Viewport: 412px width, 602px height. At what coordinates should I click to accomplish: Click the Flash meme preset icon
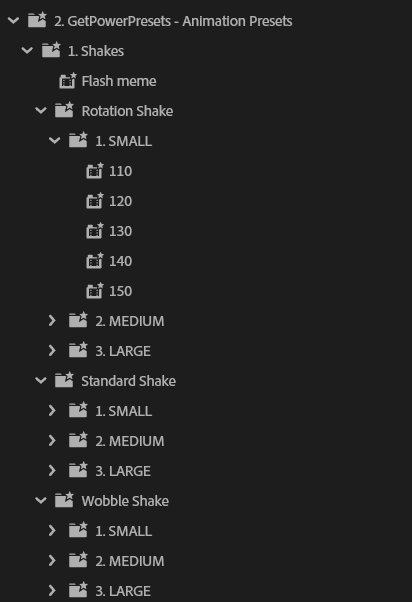click(68, 81)
